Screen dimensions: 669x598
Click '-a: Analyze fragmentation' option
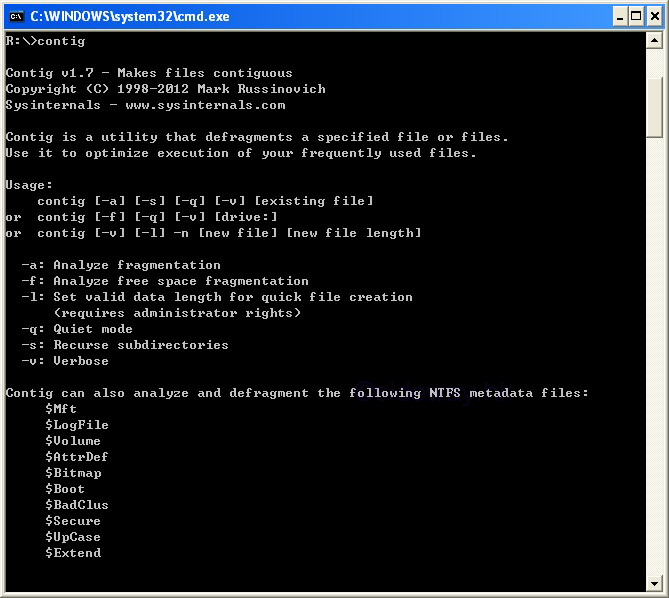pyautogui.click(x=121, y=265)
